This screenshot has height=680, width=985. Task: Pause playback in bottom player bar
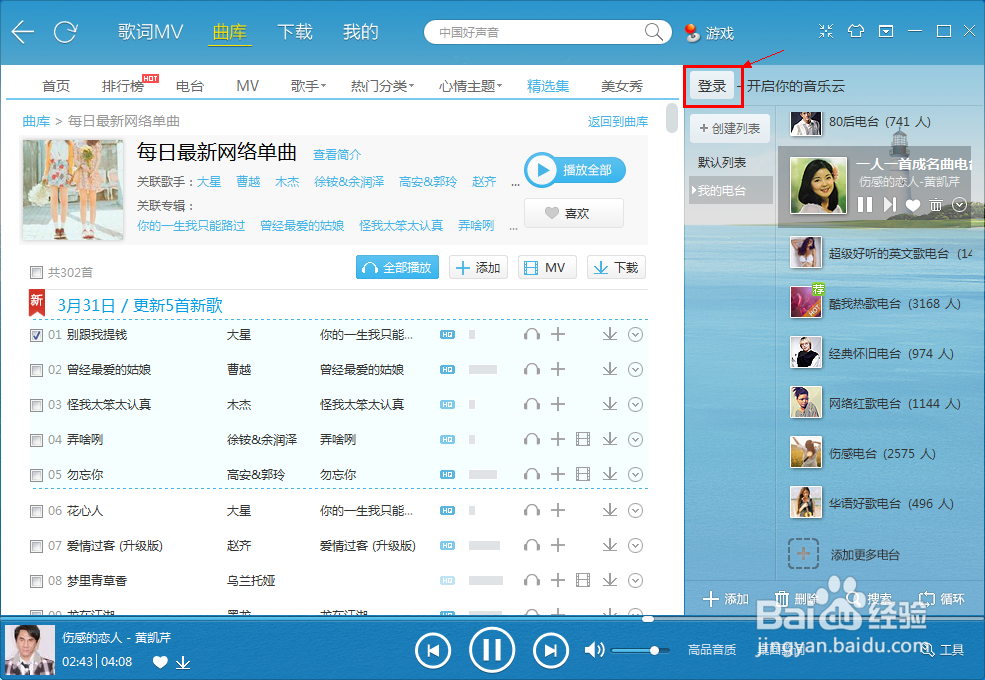pyautogui.click(x=492, y=650)
